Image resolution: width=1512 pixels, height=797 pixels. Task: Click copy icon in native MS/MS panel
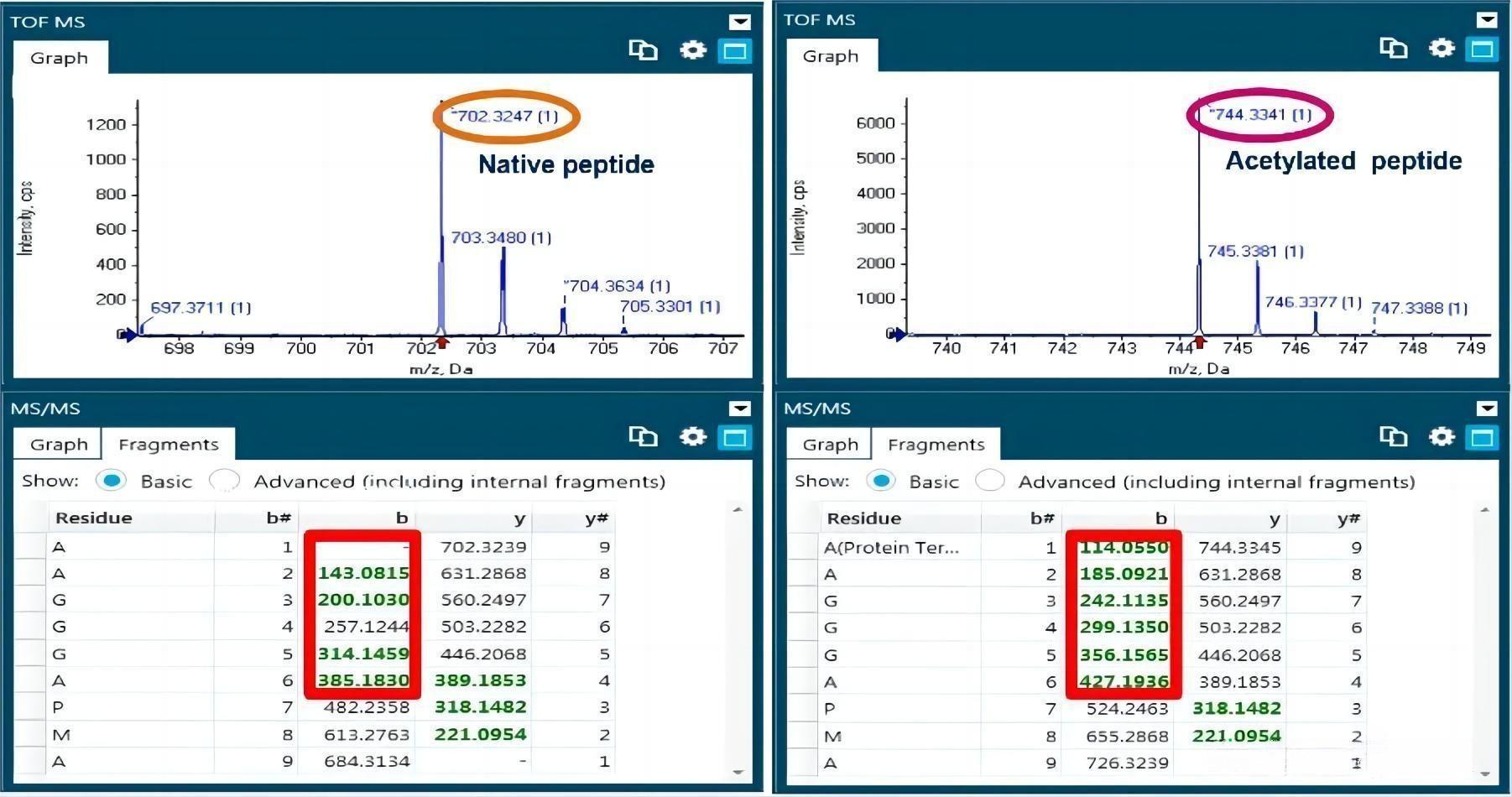pos(643,436)
